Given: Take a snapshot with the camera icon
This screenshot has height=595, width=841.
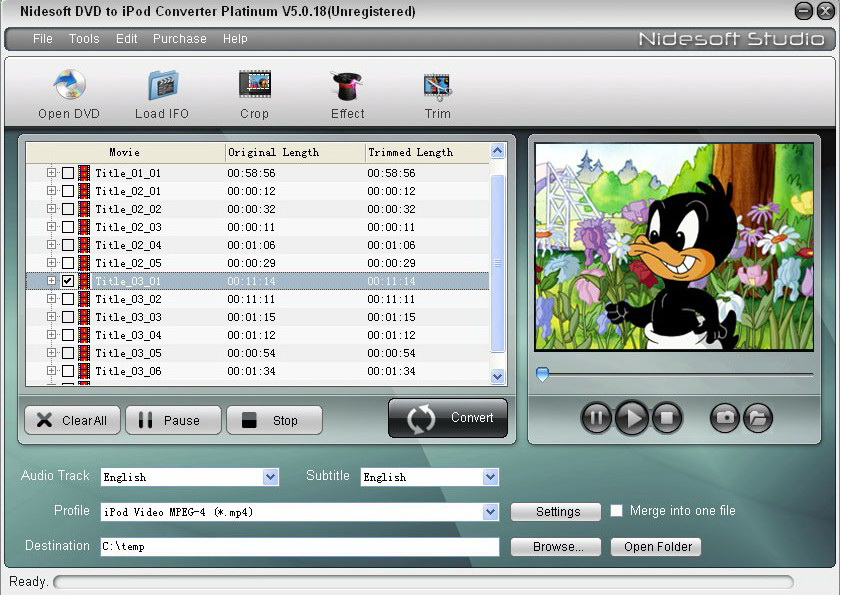Looking at the screenshot, I should click(x=725, y=418).
